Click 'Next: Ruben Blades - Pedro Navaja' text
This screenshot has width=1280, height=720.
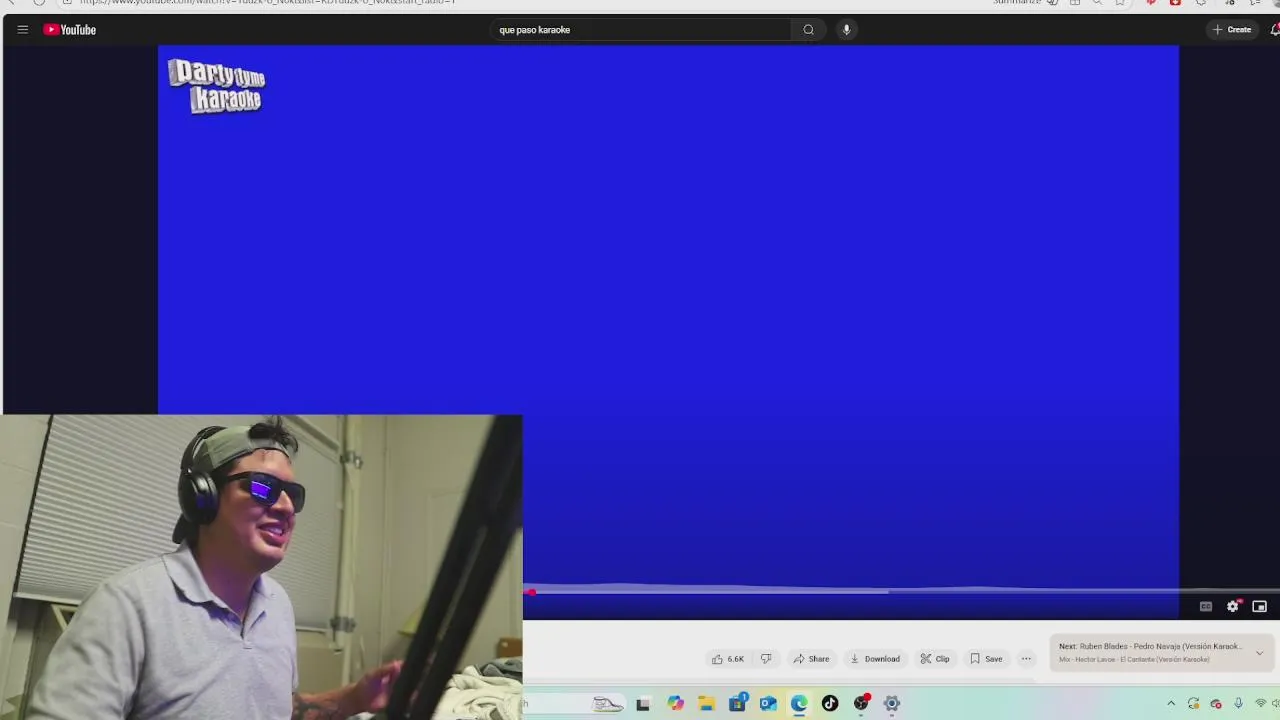click(x=1150, y=647)
